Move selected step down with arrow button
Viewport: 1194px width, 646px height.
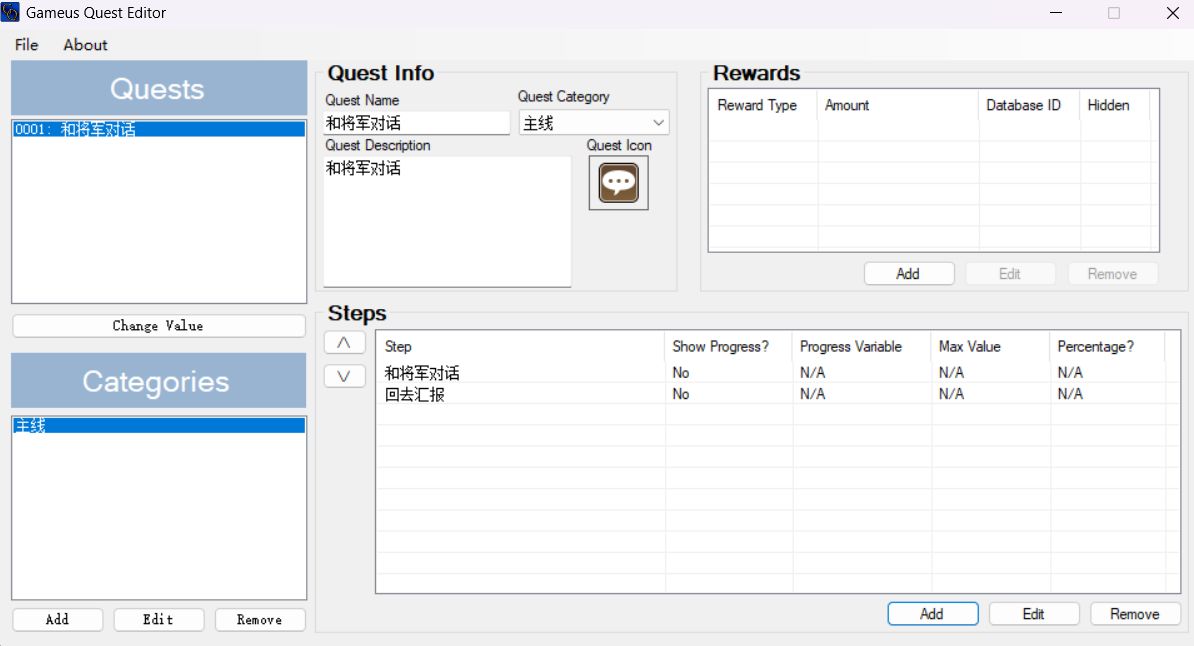coord(344,376)
